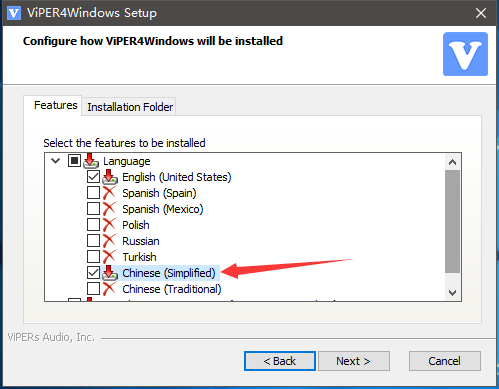Screen dimensions: 499x389
Task: Click the red X icon beside Polish
Action: click(109, 225)
